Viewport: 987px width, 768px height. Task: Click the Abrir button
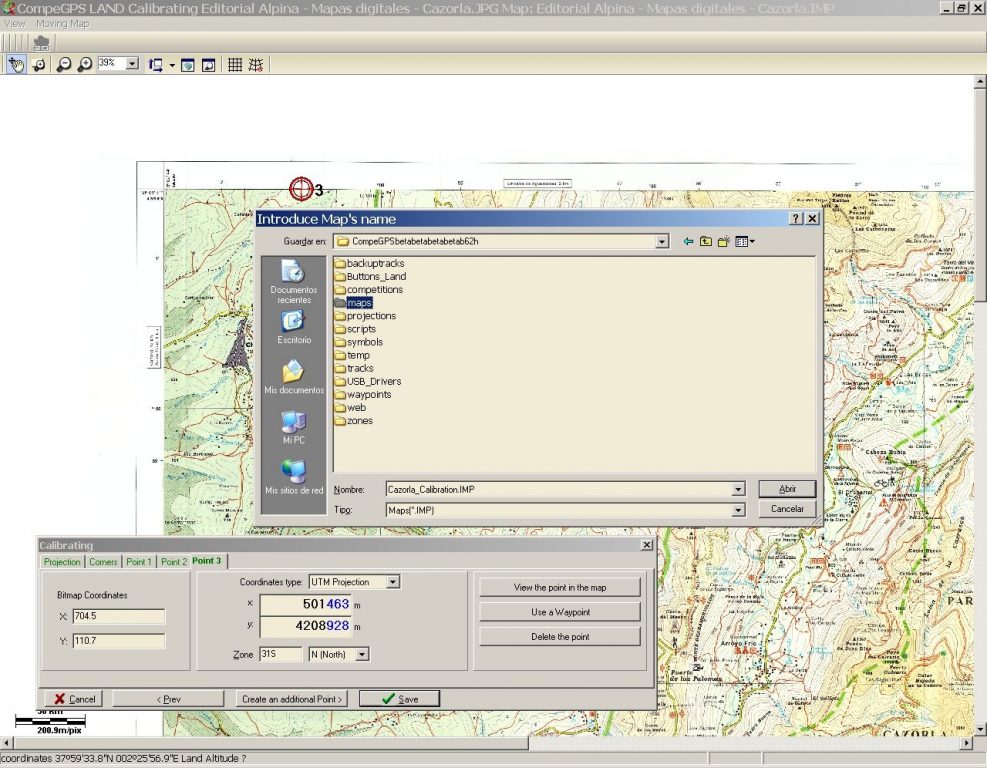click(787, 488)
